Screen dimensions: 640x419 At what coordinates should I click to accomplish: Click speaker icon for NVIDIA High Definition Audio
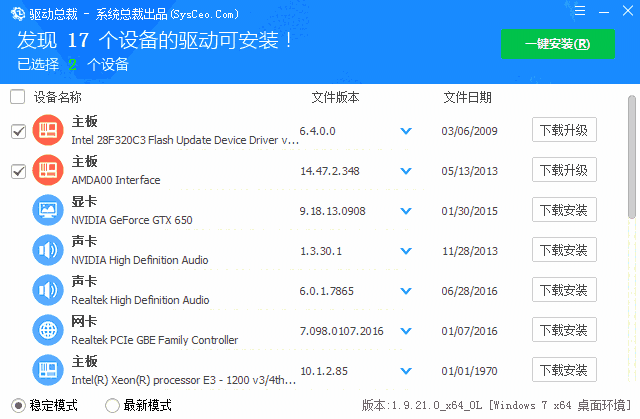(x=48, y=250)
